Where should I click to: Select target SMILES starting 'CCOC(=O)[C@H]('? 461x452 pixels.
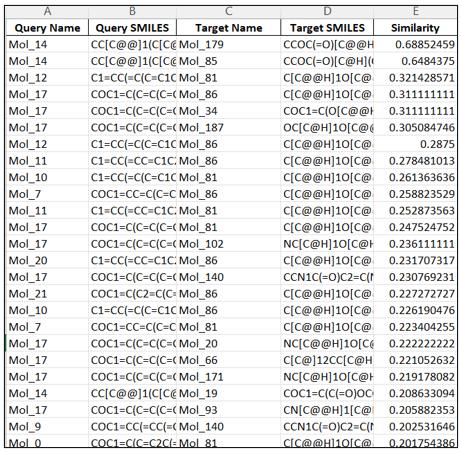[327, 61]
